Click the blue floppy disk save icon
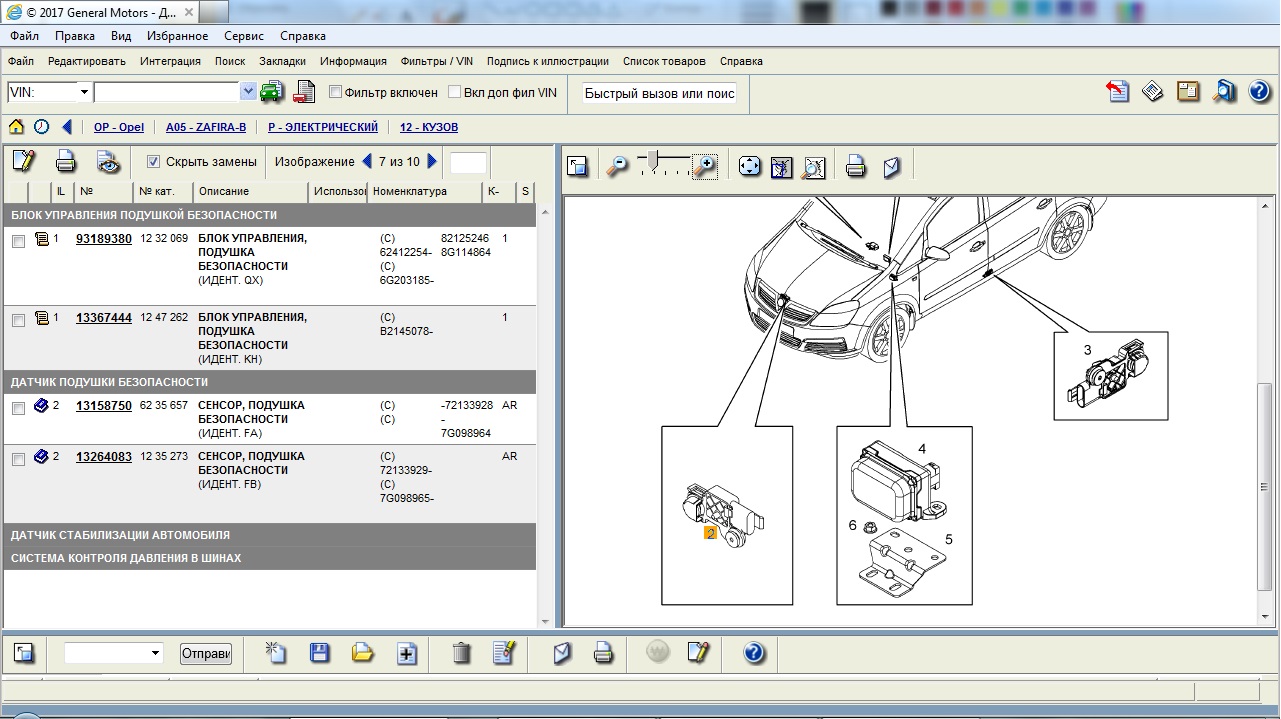The image size is (1281, 719). click(x=320, y=653)
